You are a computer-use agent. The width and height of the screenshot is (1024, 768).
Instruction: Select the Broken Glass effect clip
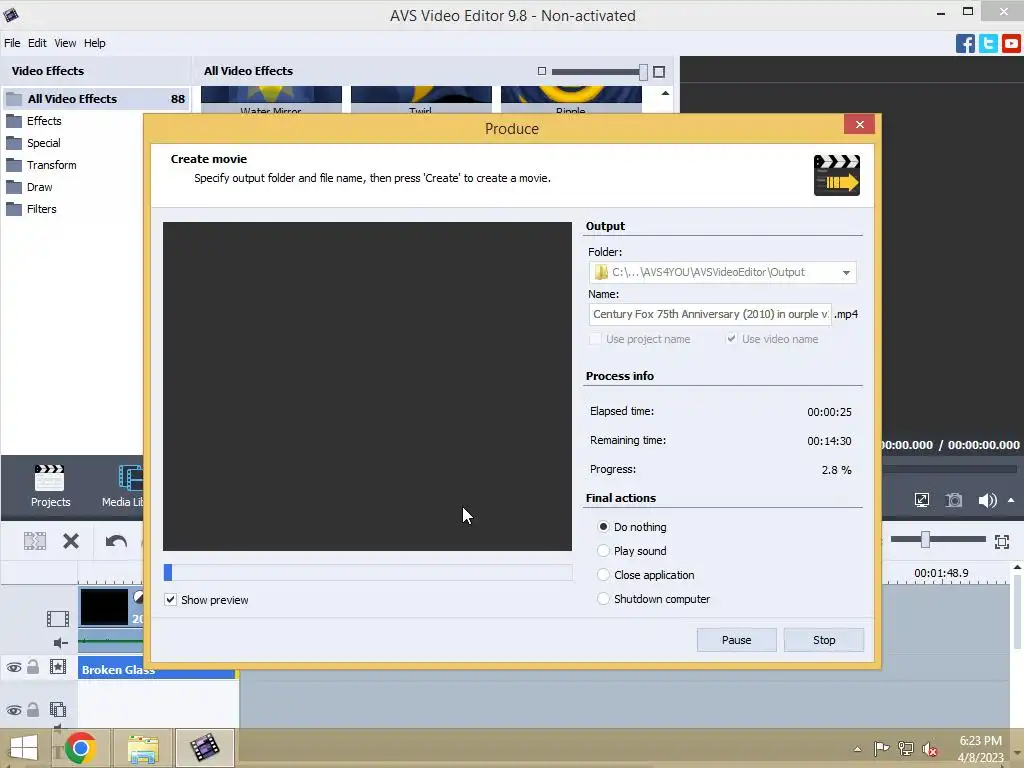(157, 669)
